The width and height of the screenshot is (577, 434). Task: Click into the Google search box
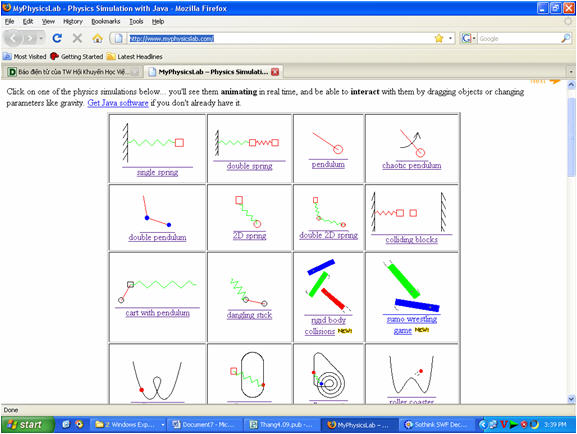[x=519, y=38]
